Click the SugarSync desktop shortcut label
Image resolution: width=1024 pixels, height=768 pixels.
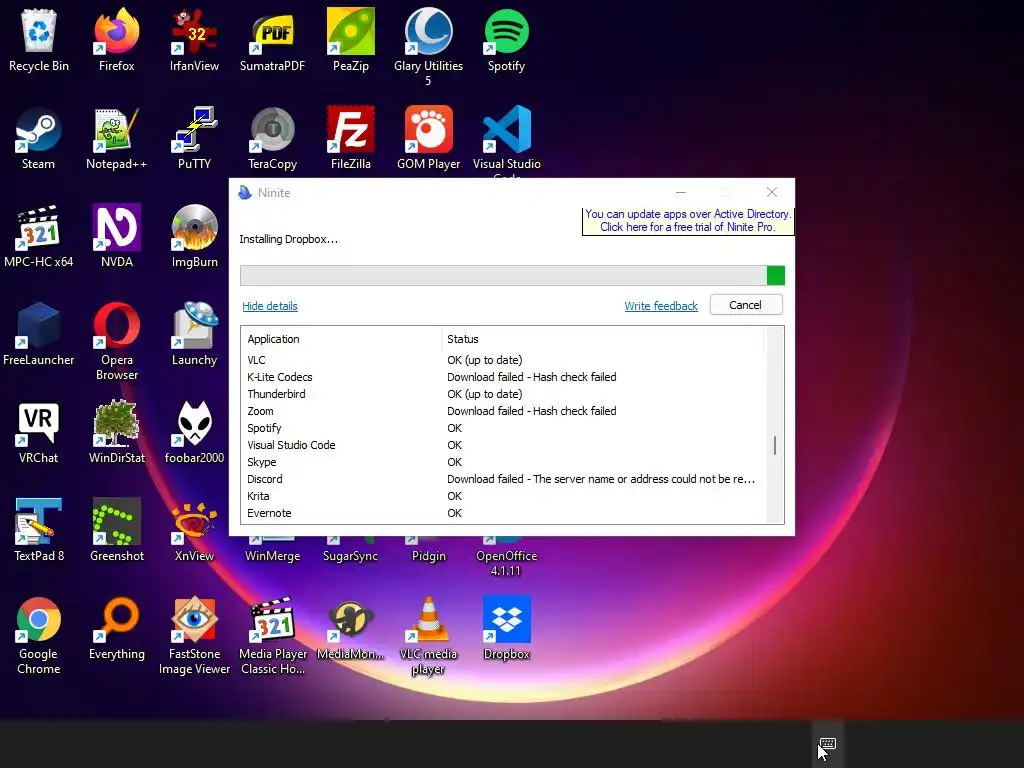click(x=351, y=556)
